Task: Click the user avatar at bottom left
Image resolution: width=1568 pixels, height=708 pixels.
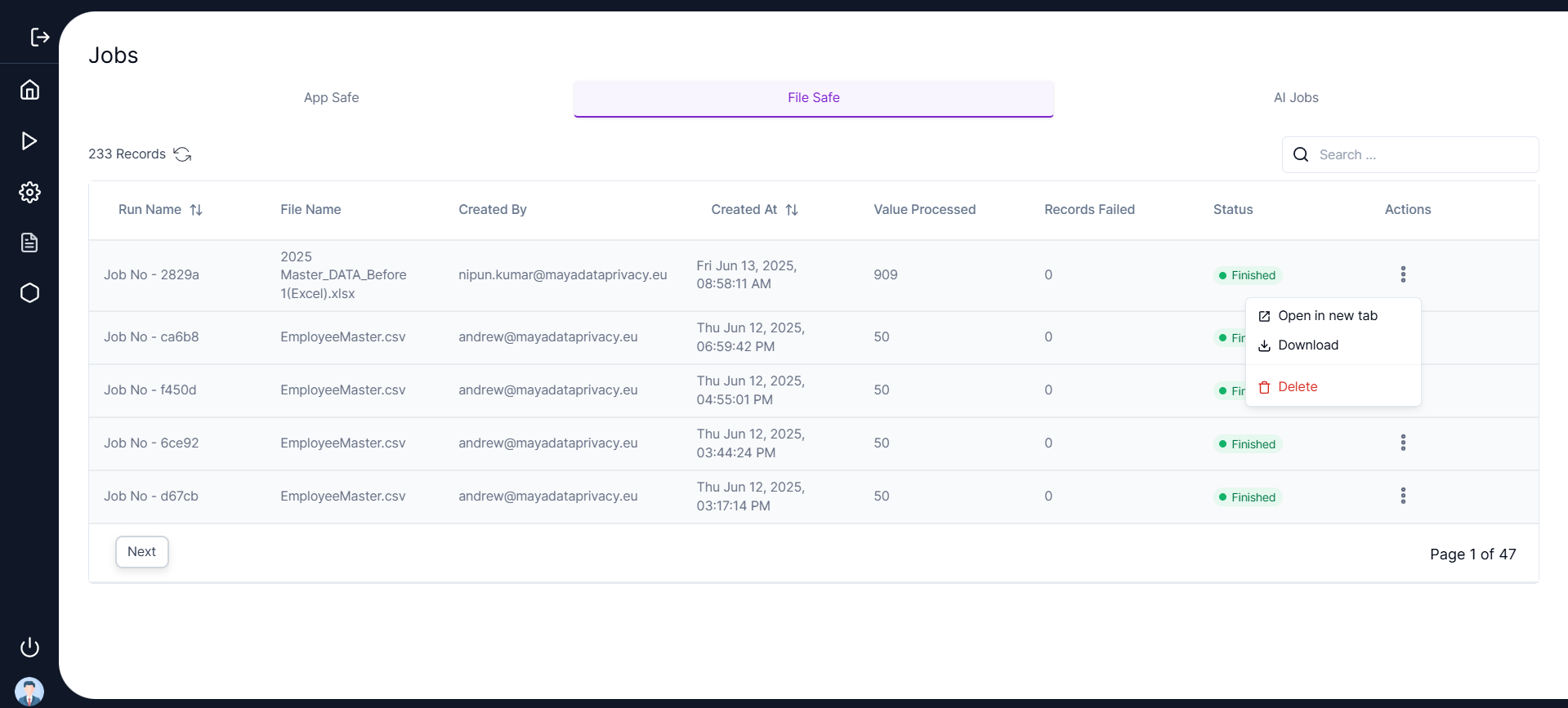Action: point(29,691)
